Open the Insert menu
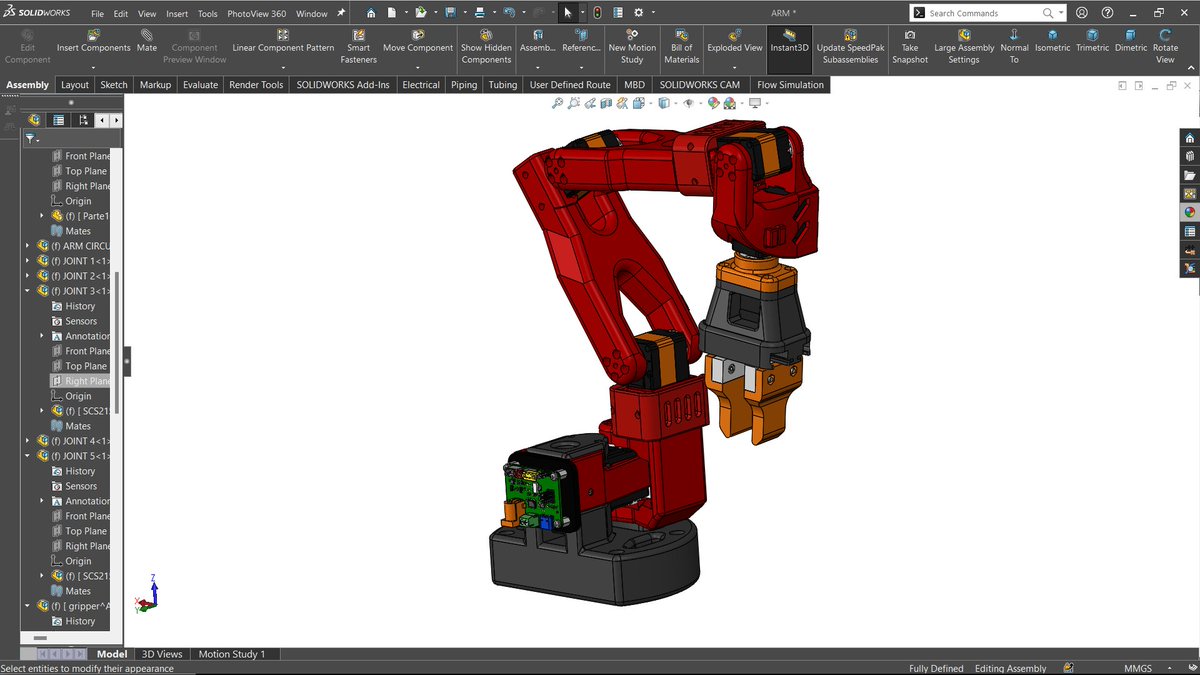Screen dimensions: 1200x675 [177, 14]
